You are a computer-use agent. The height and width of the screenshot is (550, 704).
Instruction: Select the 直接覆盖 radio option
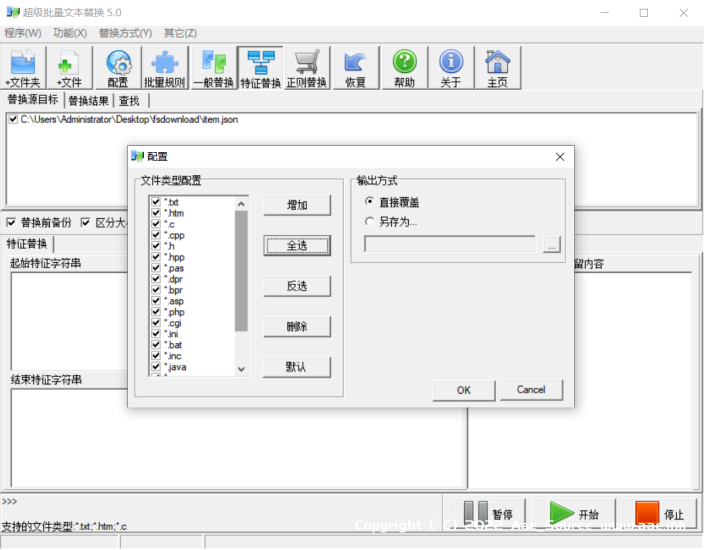[x=369, y=202]
